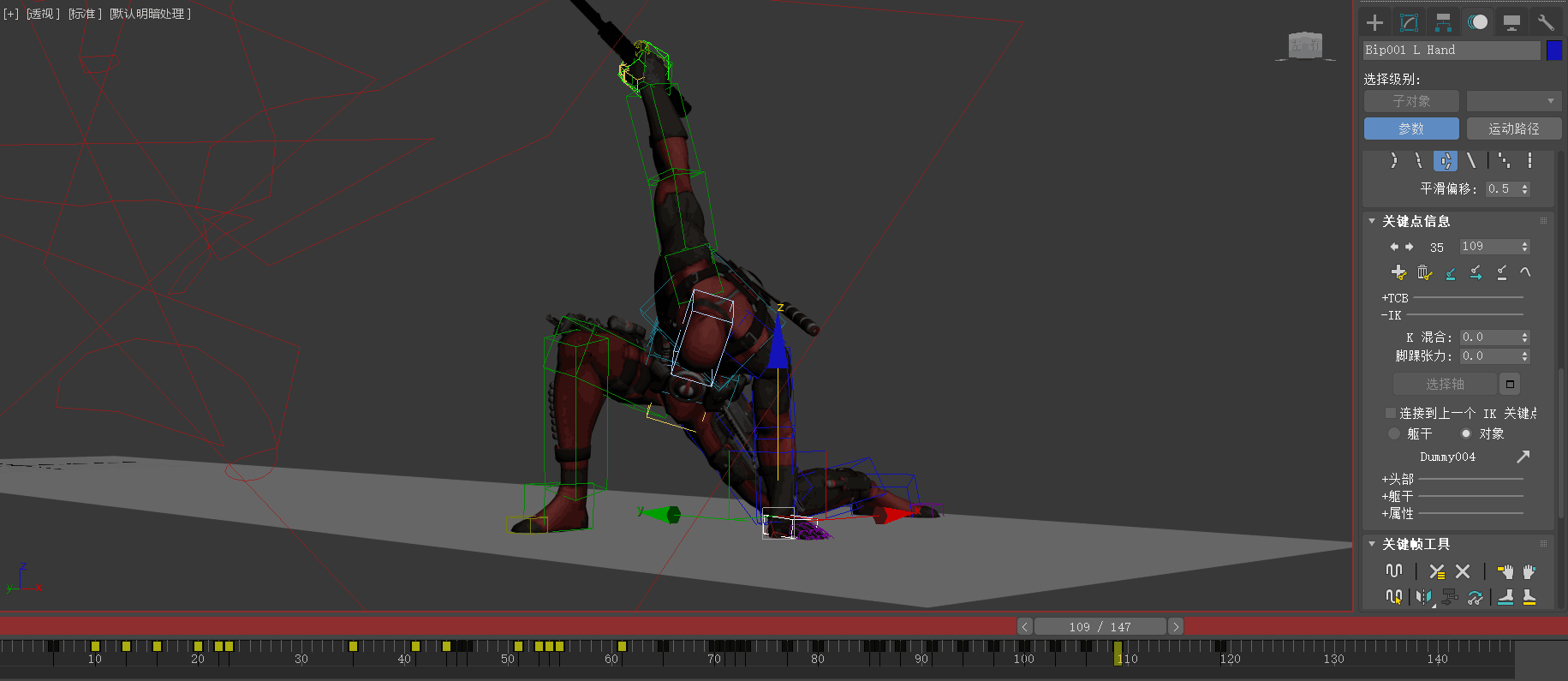This screenshot has height=681, width=1568.
Task: Enable 连接到上一个 IK 关键点 checkbox
Action: pos(1391,413)
